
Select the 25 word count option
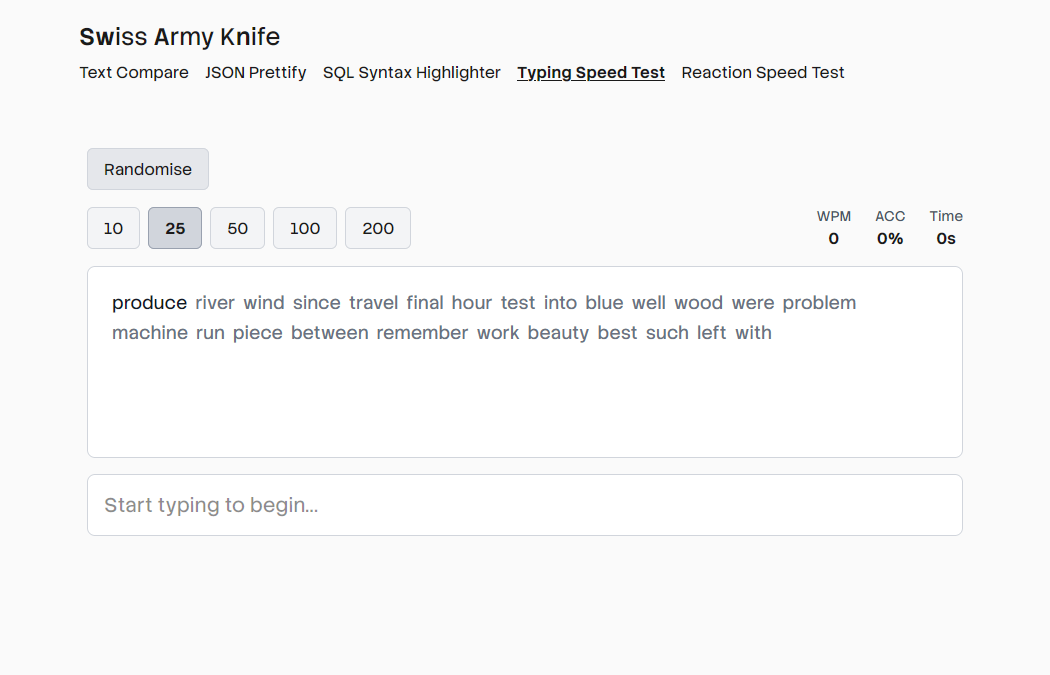point(175,228)
